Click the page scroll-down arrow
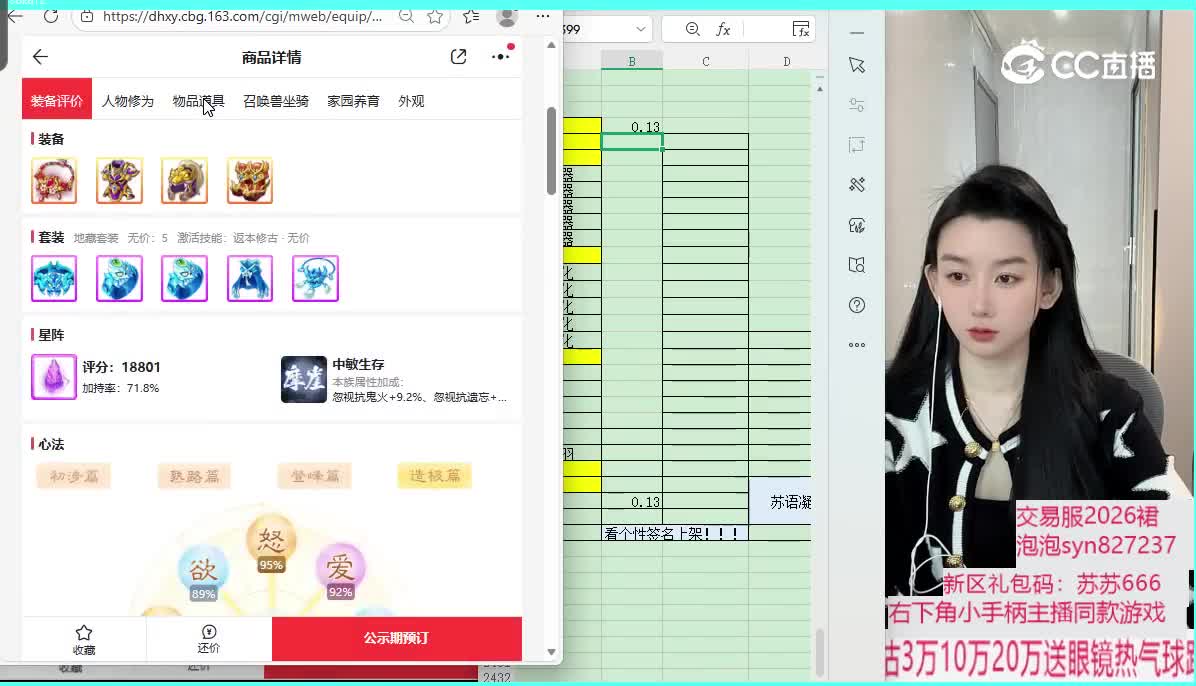1196x686 pixels. point(551,652)
